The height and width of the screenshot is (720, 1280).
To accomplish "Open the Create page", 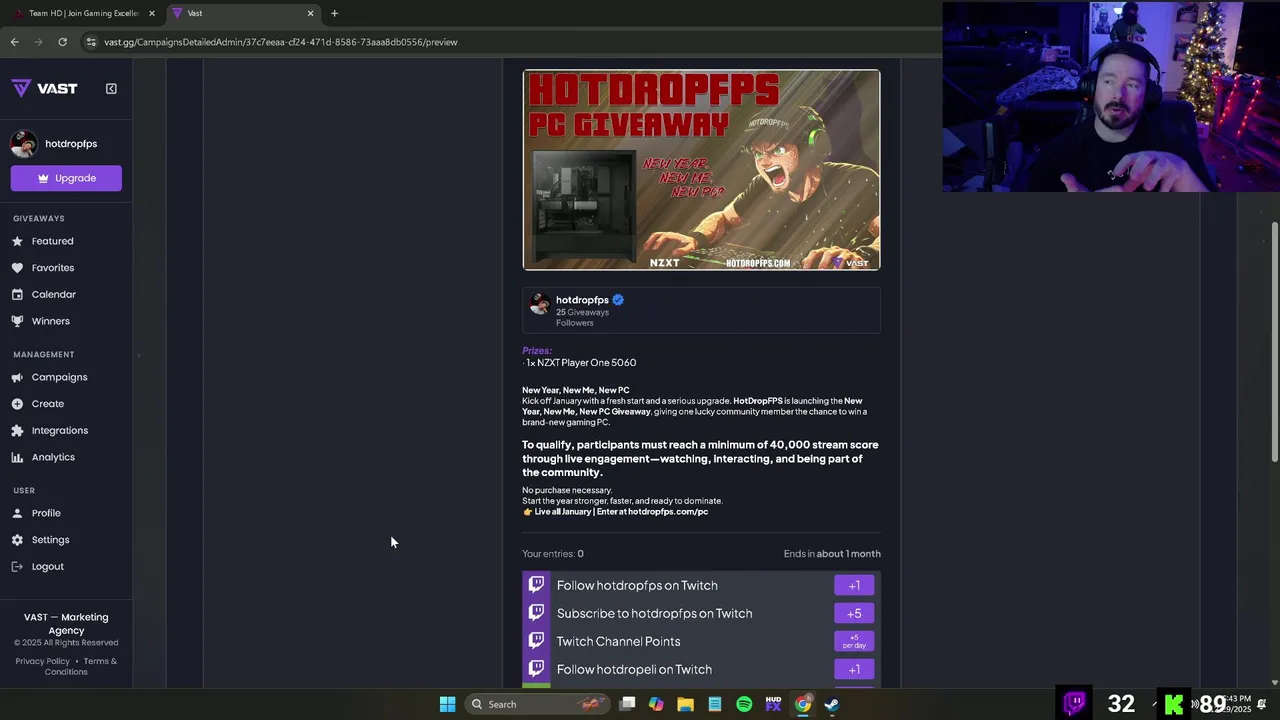I will coord(48,404).
